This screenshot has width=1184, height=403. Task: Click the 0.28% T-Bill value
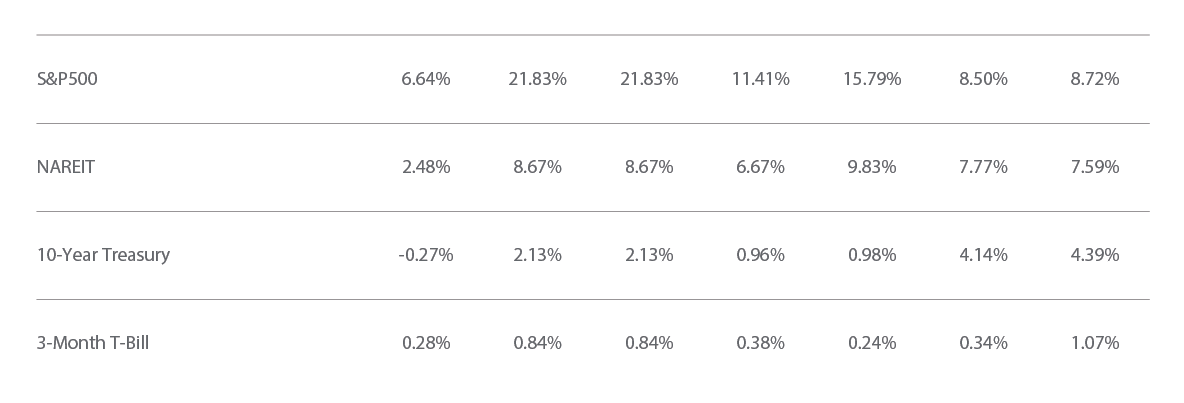426,343
